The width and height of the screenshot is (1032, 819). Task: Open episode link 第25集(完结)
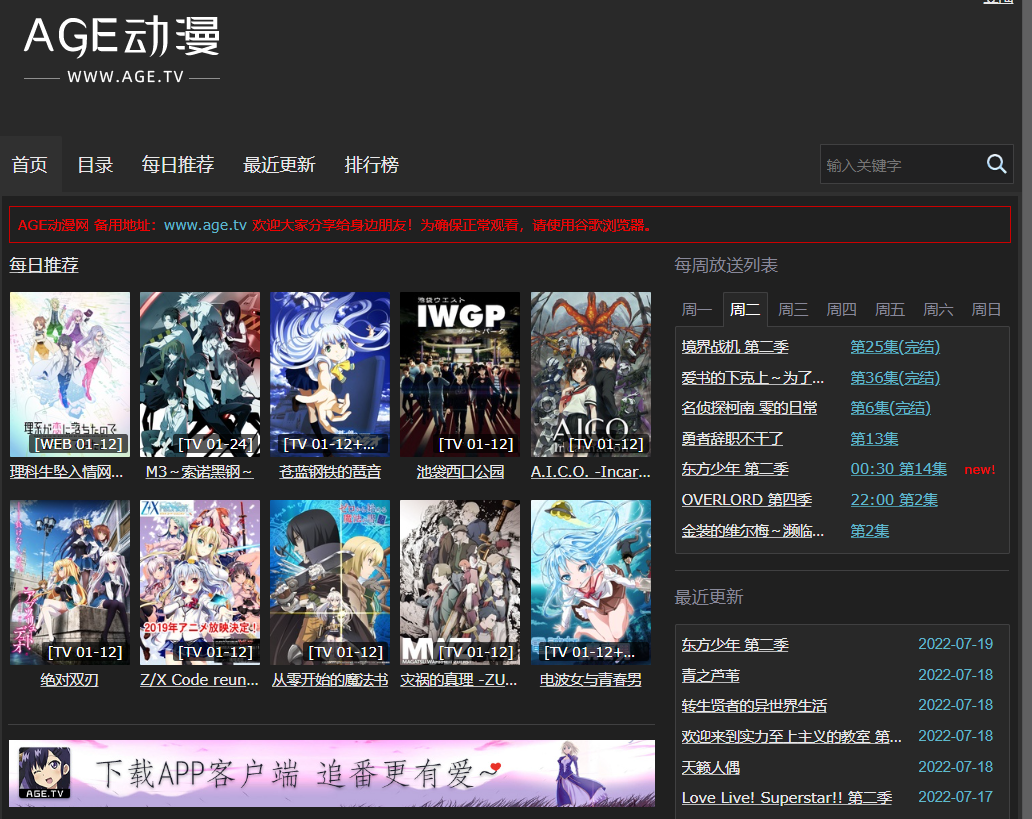pos(894,347)
